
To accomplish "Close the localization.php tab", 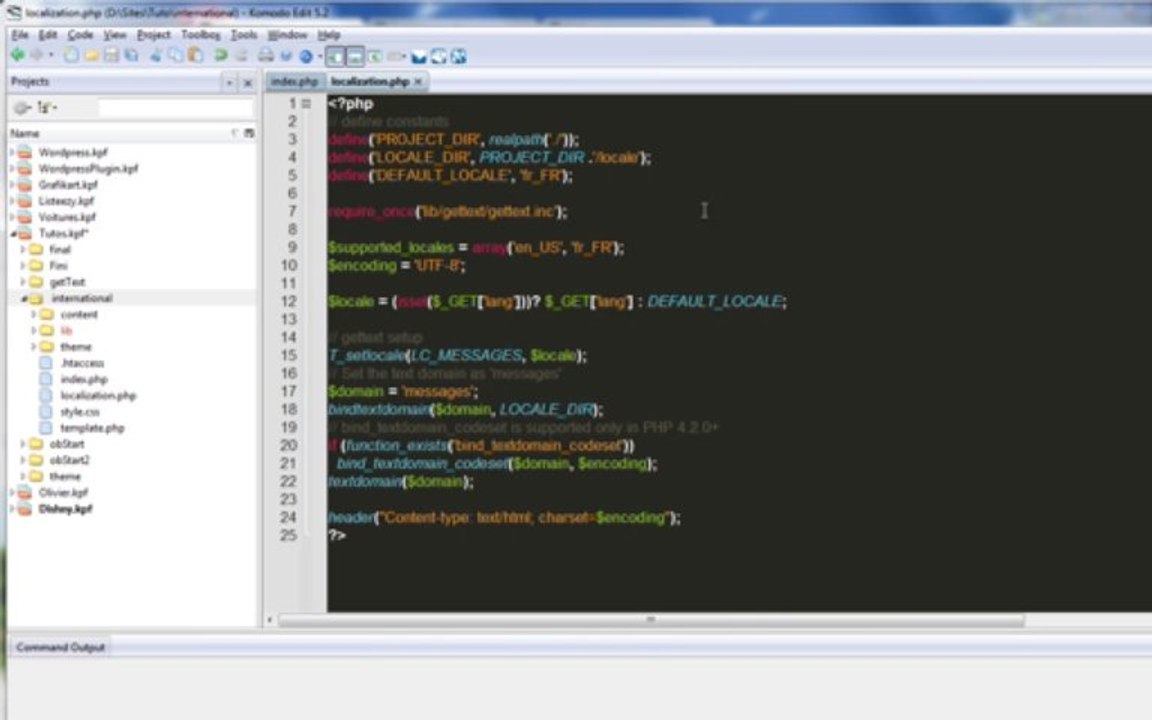I will pyautogui.click(x=418, y=82).
